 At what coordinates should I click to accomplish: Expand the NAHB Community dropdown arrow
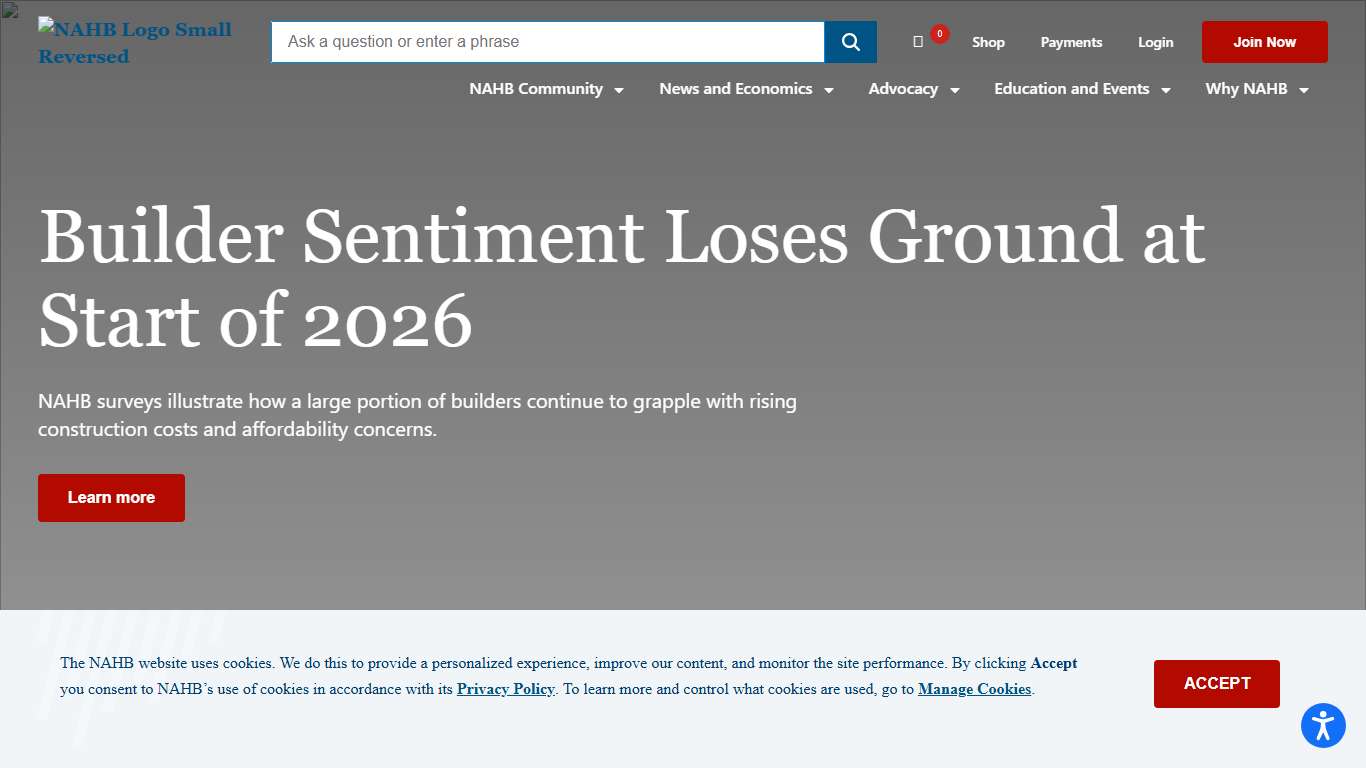(619, 90)
